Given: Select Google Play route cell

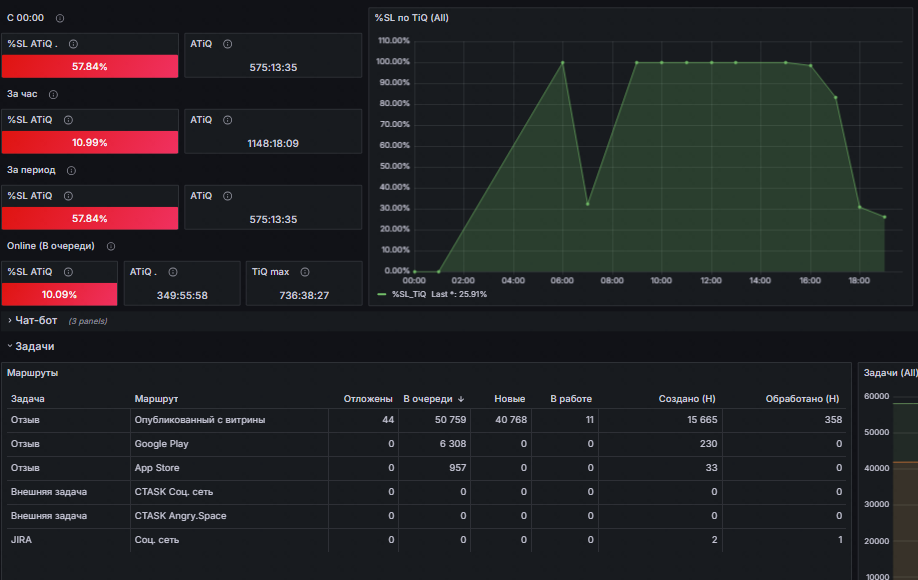Looking at the screenshot, I should (x=162, y=444).
